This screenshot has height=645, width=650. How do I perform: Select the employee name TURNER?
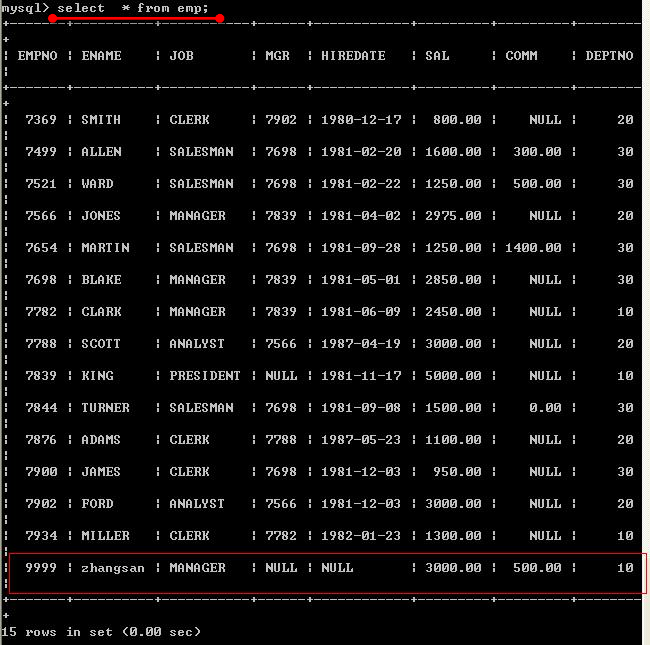[x=105, y=408]
